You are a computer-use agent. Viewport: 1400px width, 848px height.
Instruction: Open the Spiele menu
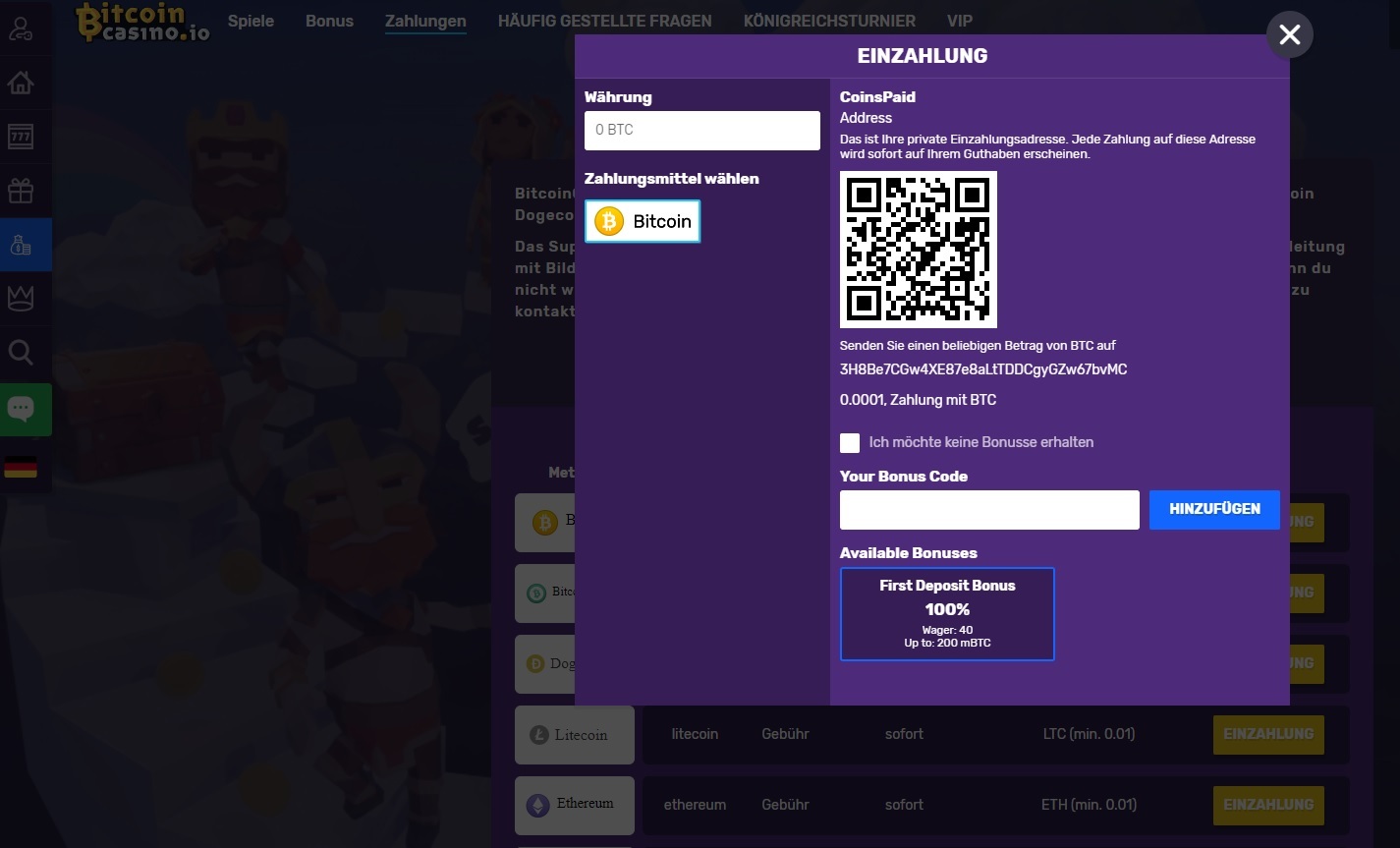tap(251, 21)
